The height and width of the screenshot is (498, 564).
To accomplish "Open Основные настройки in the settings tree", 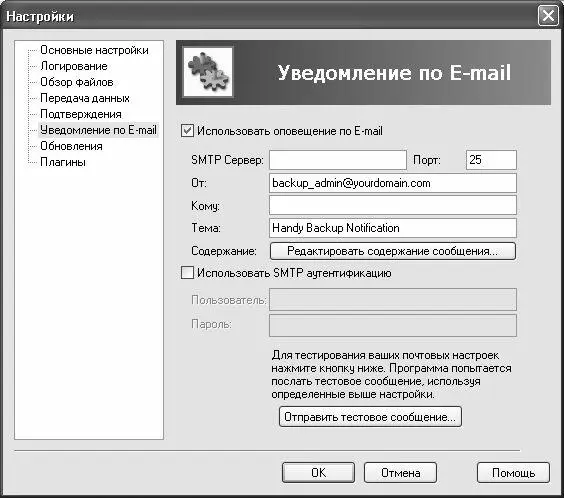I will [94, 50].
